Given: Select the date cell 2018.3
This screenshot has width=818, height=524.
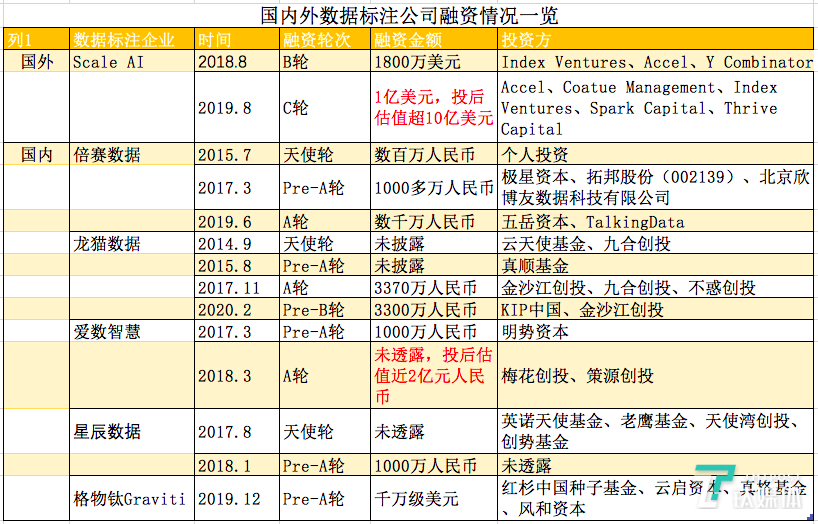Looking at the screenshot, I should [x=237, y=375].
